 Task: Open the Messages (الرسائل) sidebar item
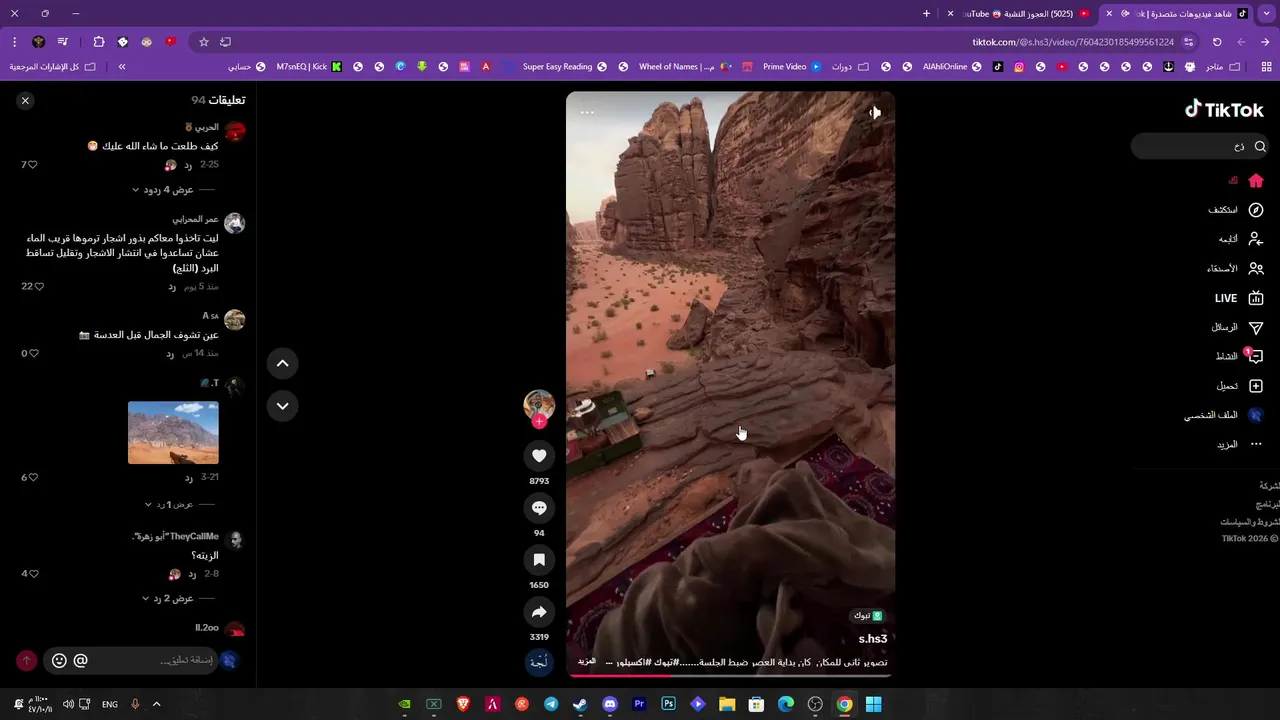click(x=1237, y=327)
